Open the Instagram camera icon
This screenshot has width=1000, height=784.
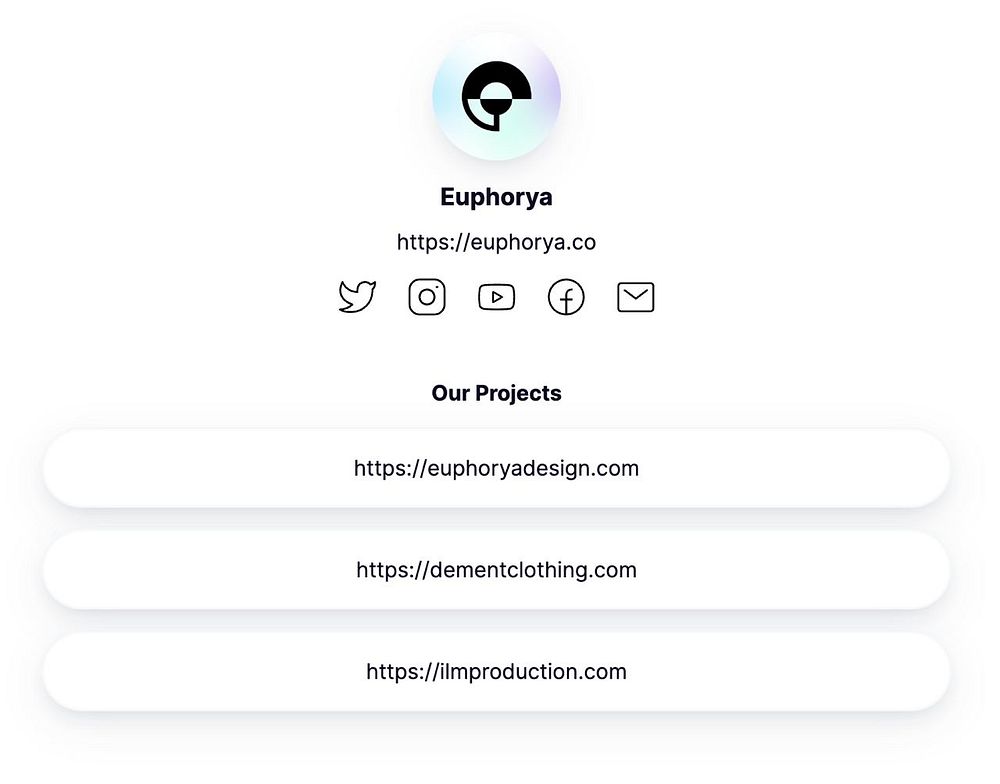[427, 297]
